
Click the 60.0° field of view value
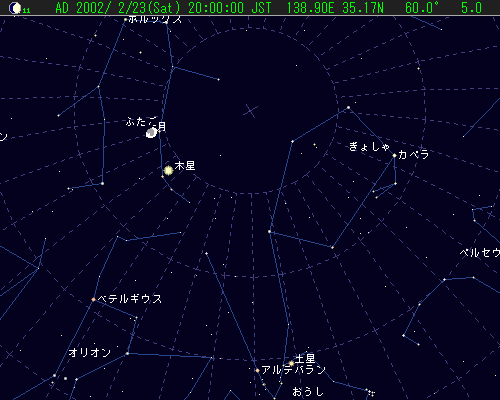pos(422,8)
